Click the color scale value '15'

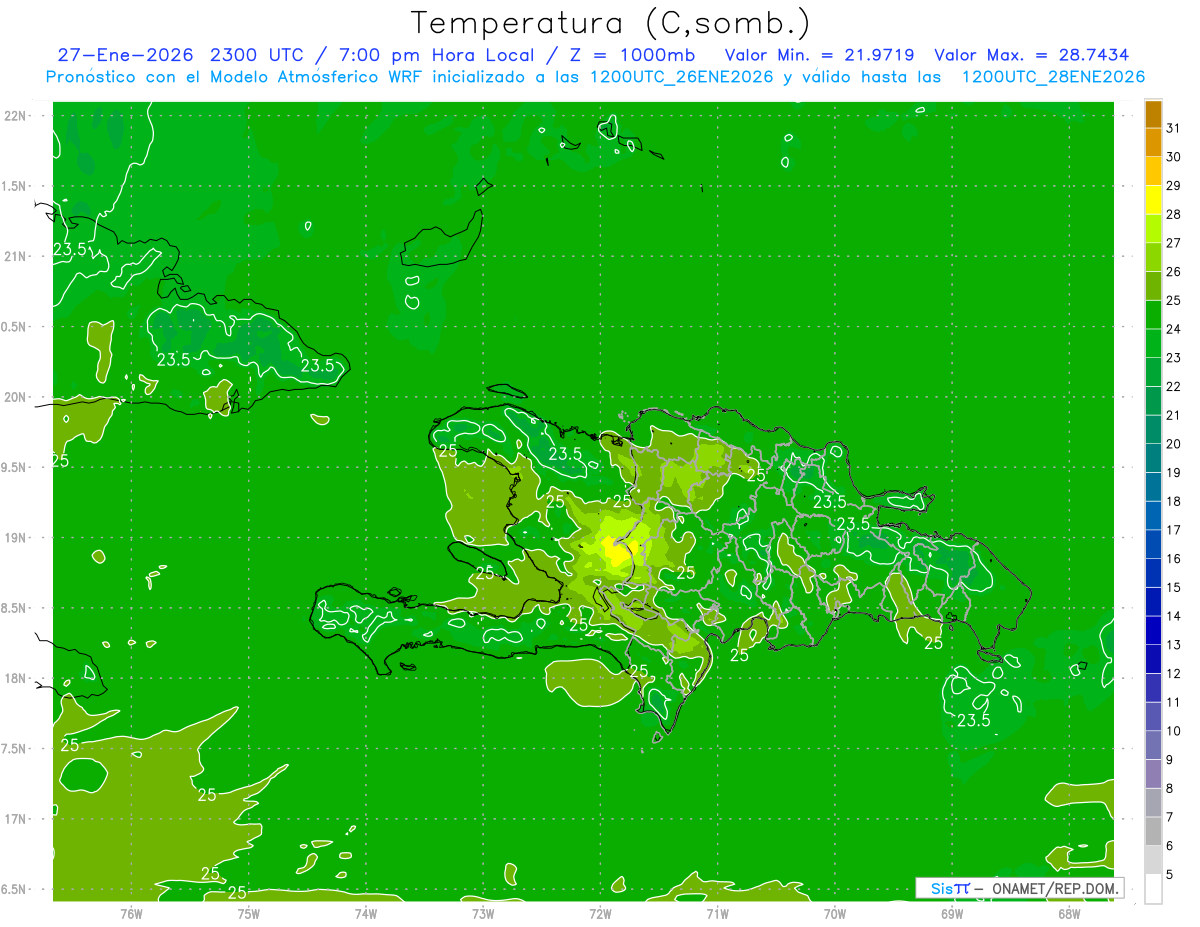[1174, 587]
